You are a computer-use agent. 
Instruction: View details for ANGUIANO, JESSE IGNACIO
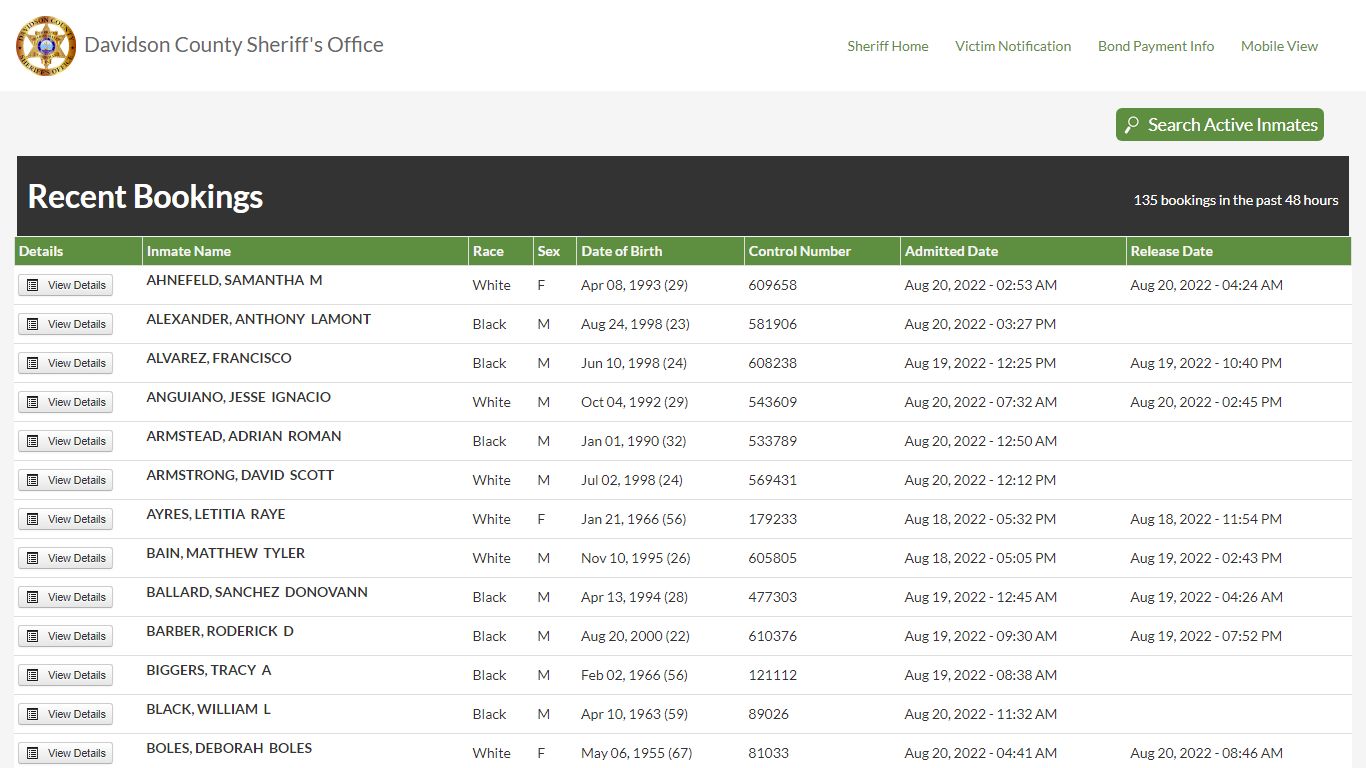tap(66, 402)
